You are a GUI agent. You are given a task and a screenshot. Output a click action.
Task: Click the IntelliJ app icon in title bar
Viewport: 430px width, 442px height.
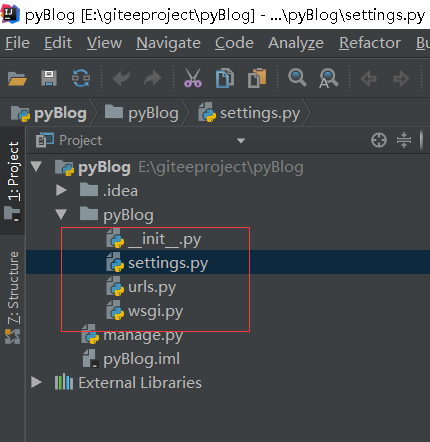10,14
